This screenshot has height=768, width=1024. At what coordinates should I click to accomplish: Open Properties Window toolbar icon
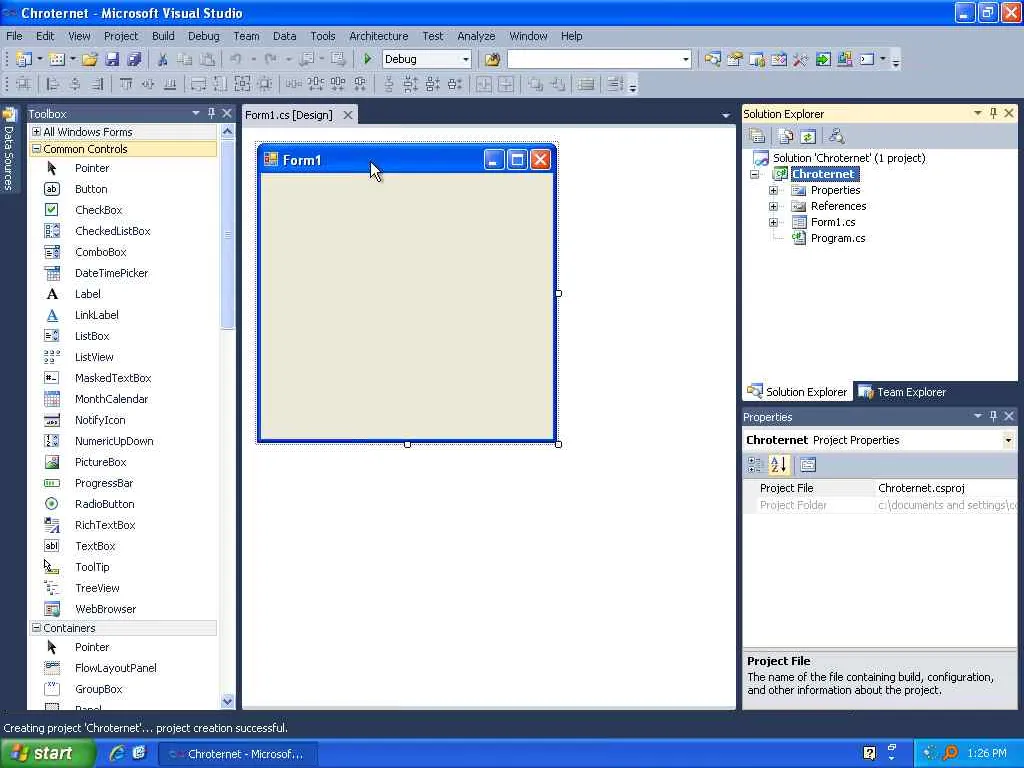[735, 59]
